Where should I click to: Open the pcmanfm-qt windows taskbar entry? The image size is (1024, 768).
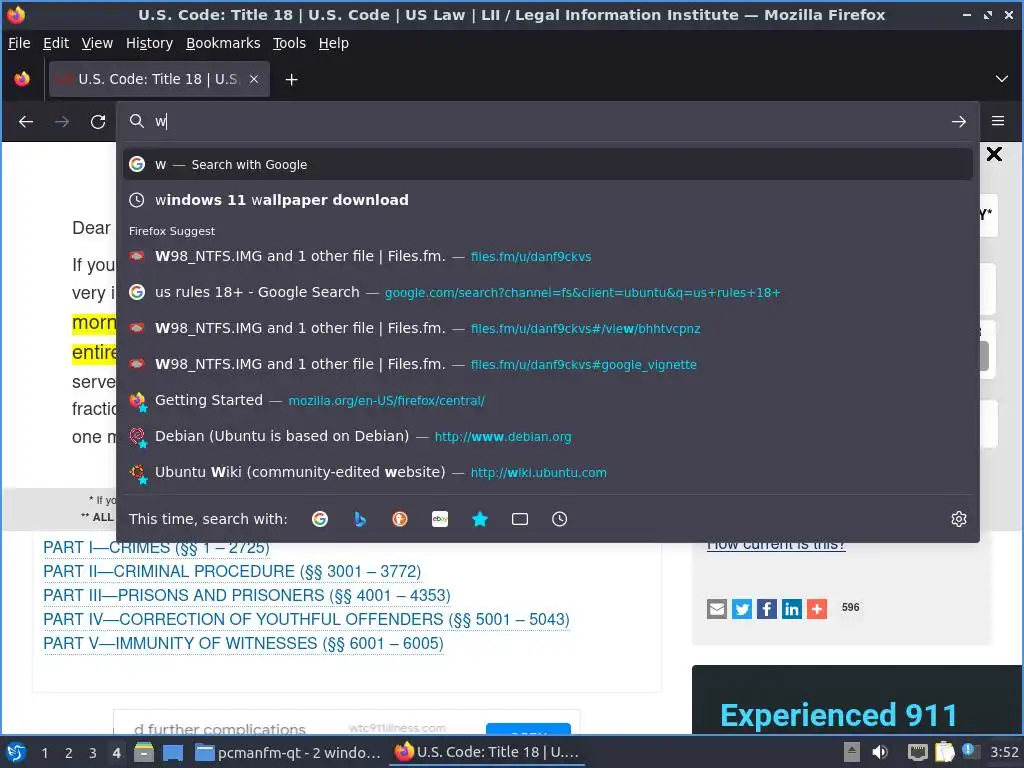pyautogui.click(x=288, y=752)
